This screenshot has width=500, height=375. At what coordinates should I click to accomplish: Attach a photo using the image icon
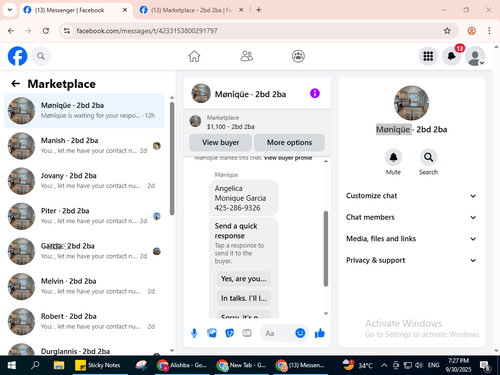(x=212, y=333)
